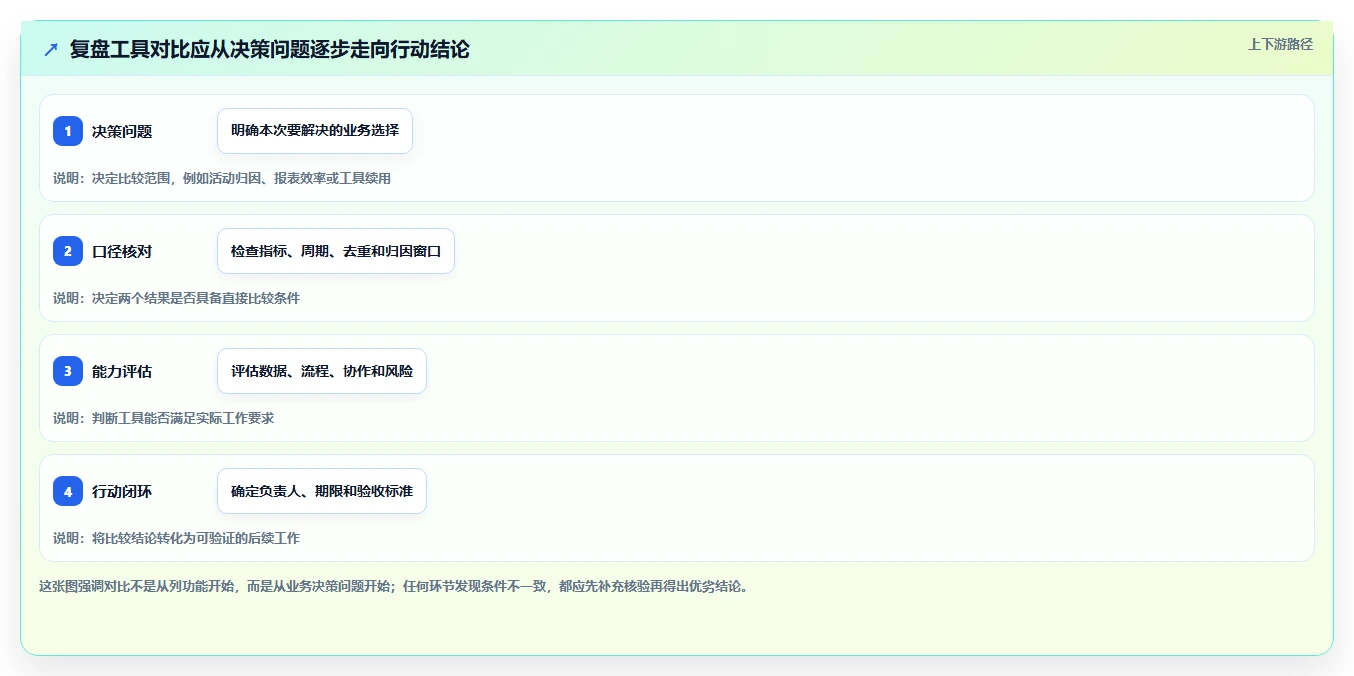Click the 能力评估 step title

click(122, 371)
